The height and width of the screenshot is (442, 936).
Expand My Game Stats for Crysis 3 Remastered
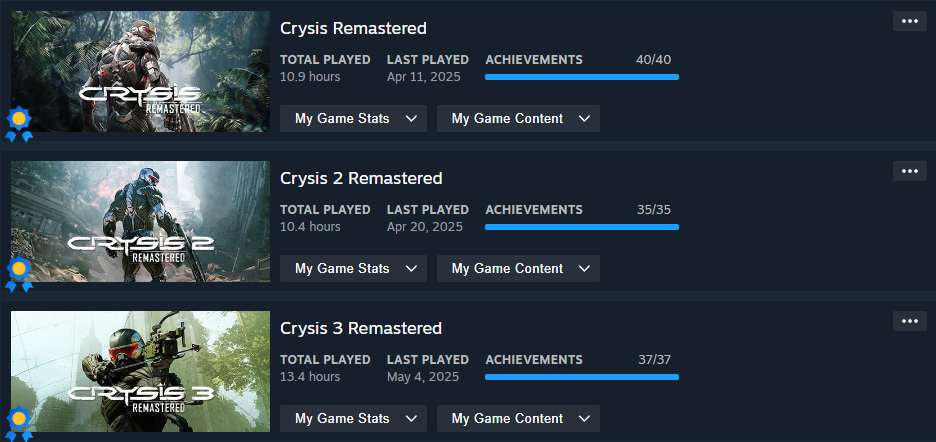354,418
